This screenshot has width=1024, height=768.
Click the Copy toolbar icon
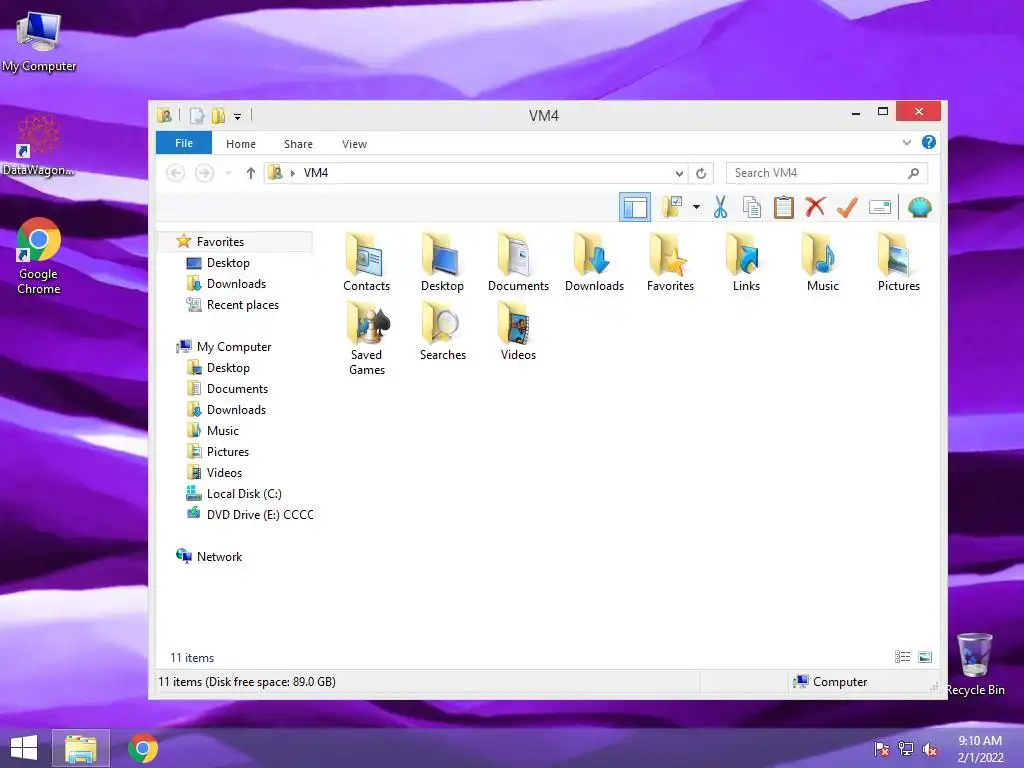pyautogui.click(x=752, y=208)
